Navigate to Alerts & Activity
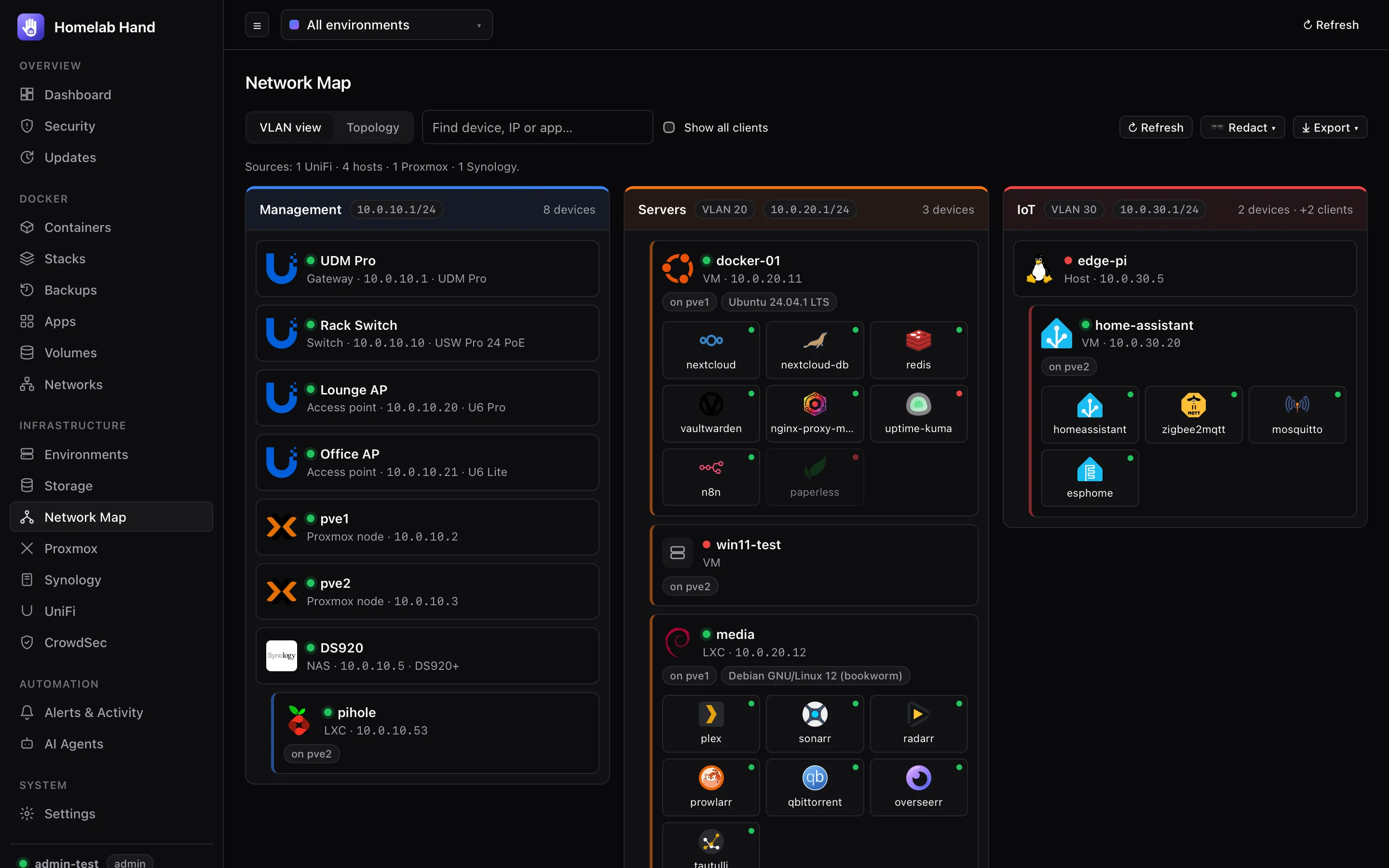The width and height of the screenshot is (1389, 868). coord(111,712)
